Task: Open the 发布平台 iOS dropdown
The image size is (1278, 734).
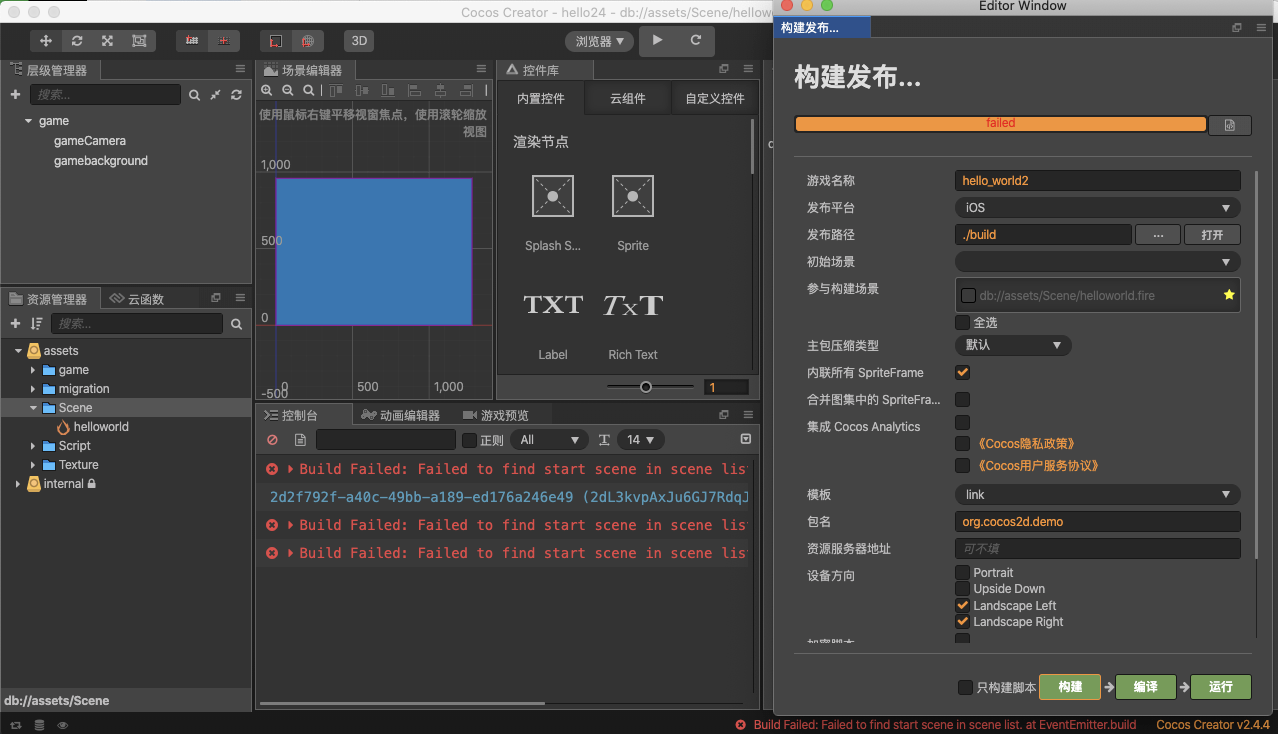Action: click(1097, 208)
